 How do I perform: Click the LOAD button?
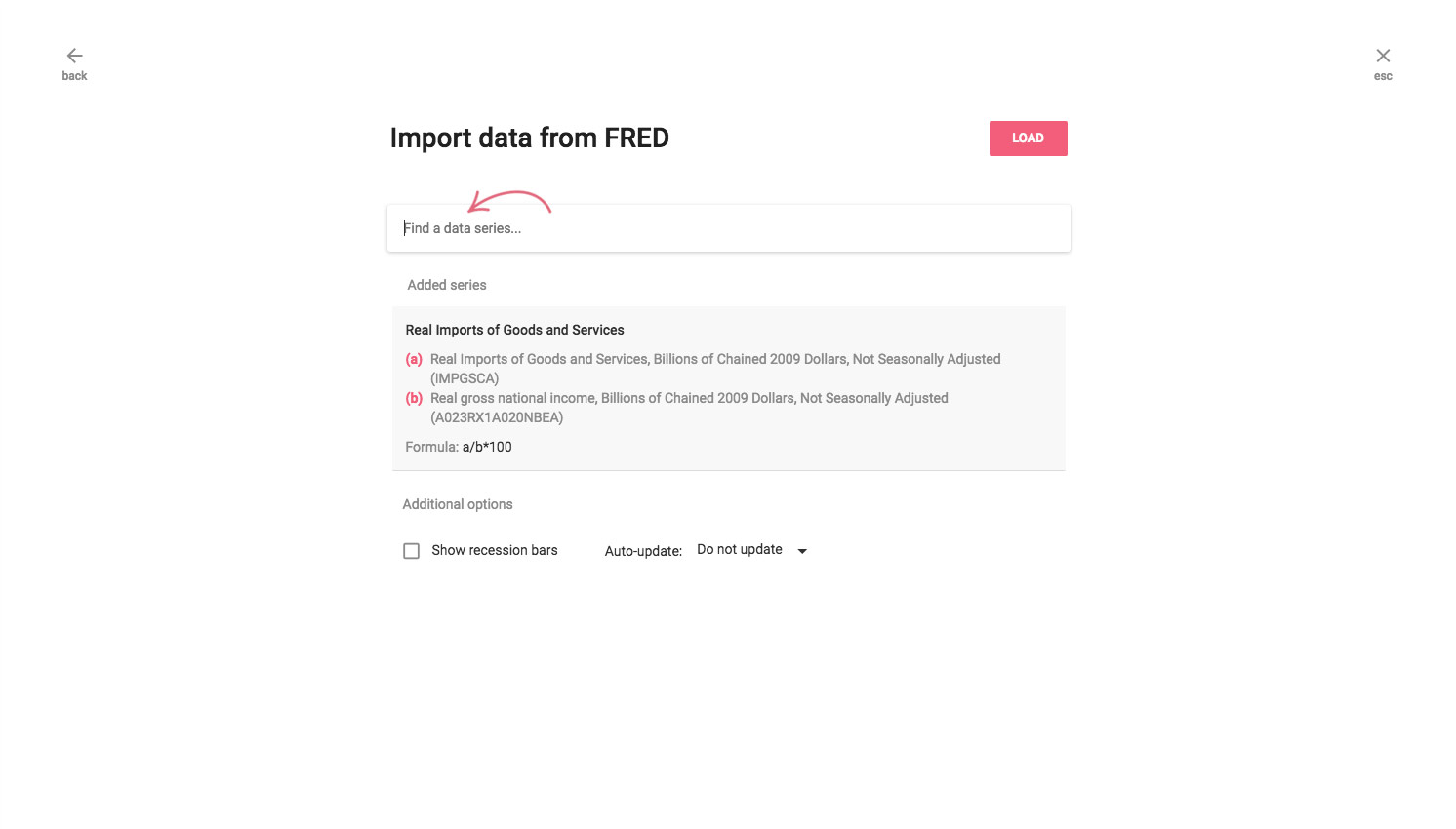[1028, 138]
